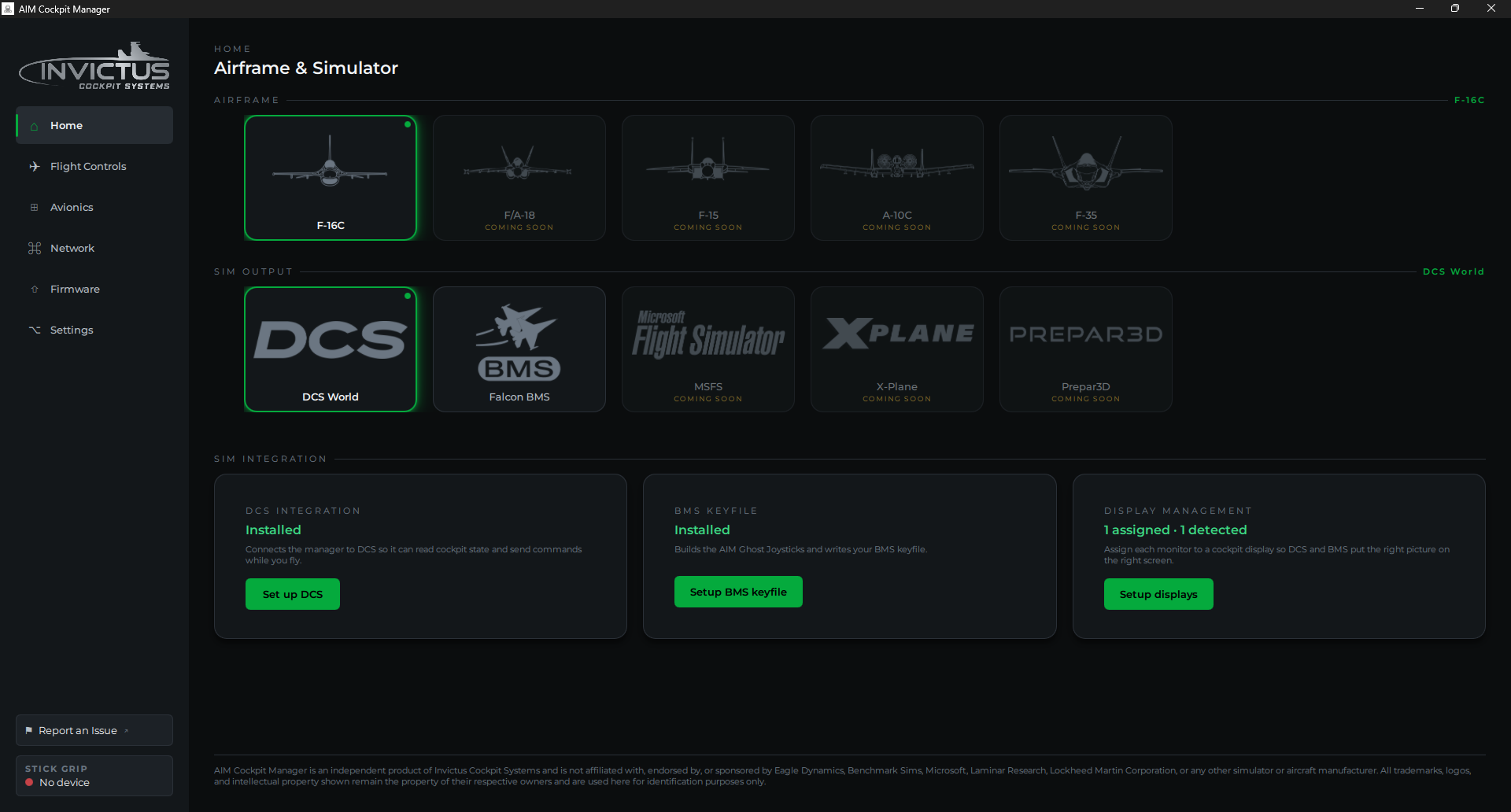Open the Report an Issue link
This screenshot has height=812, width=1511.
tap(94, 730)
